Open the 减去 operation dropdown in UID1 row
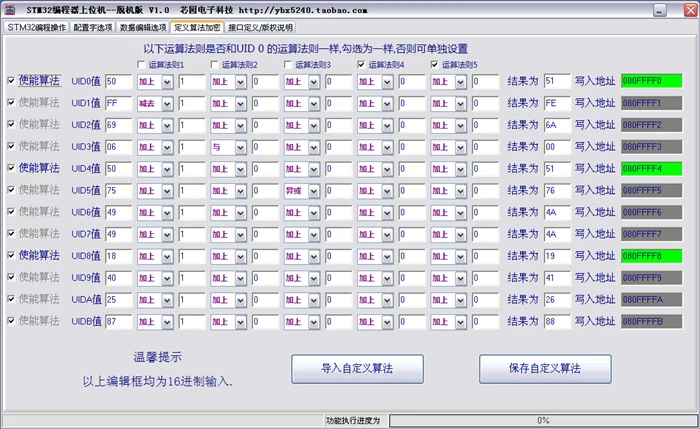700x429 pixels. click(x=167, y=102)
